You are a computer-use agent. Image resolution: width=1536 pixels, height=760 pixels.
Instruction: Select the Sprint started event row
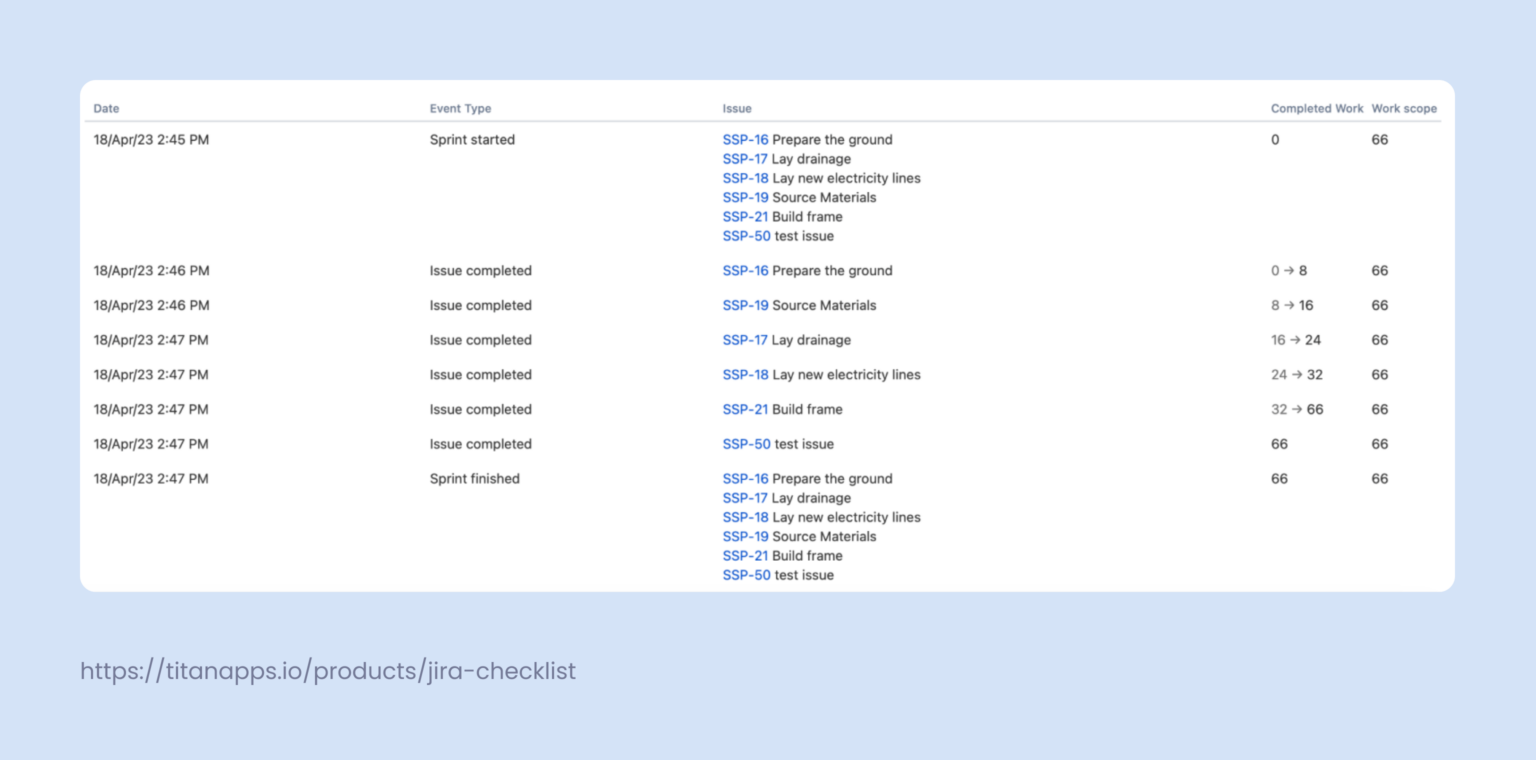click(472, 140)
